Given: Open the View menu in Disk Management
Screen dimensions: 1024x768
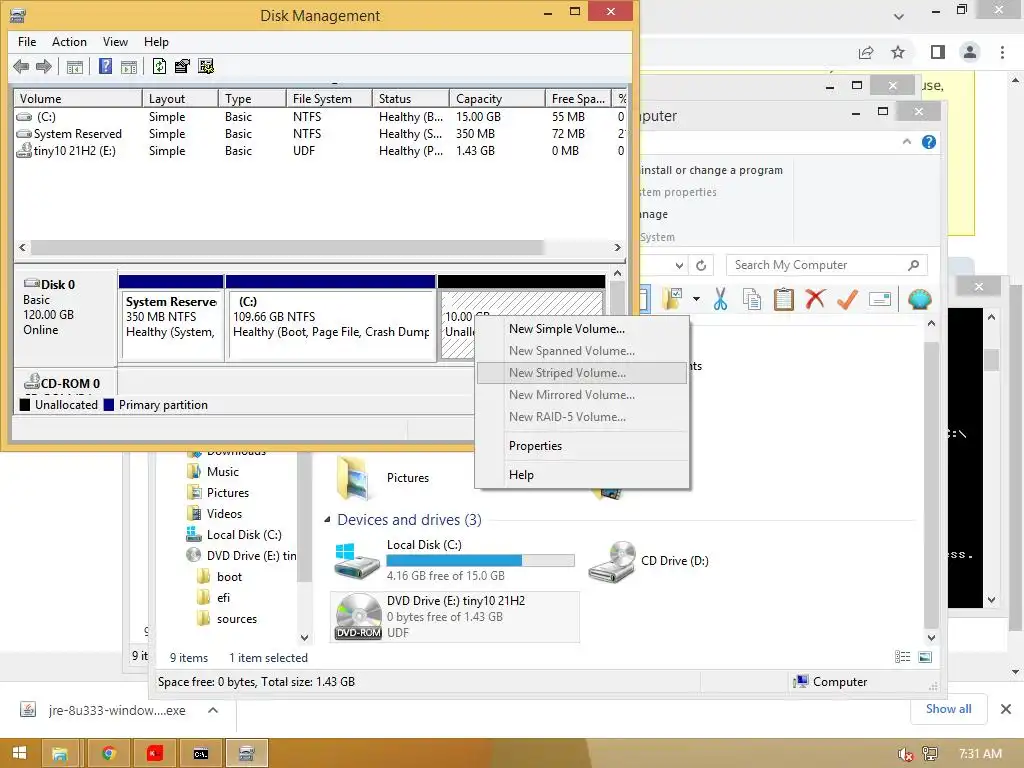Looking at the screenshot, I should (115, 42).
